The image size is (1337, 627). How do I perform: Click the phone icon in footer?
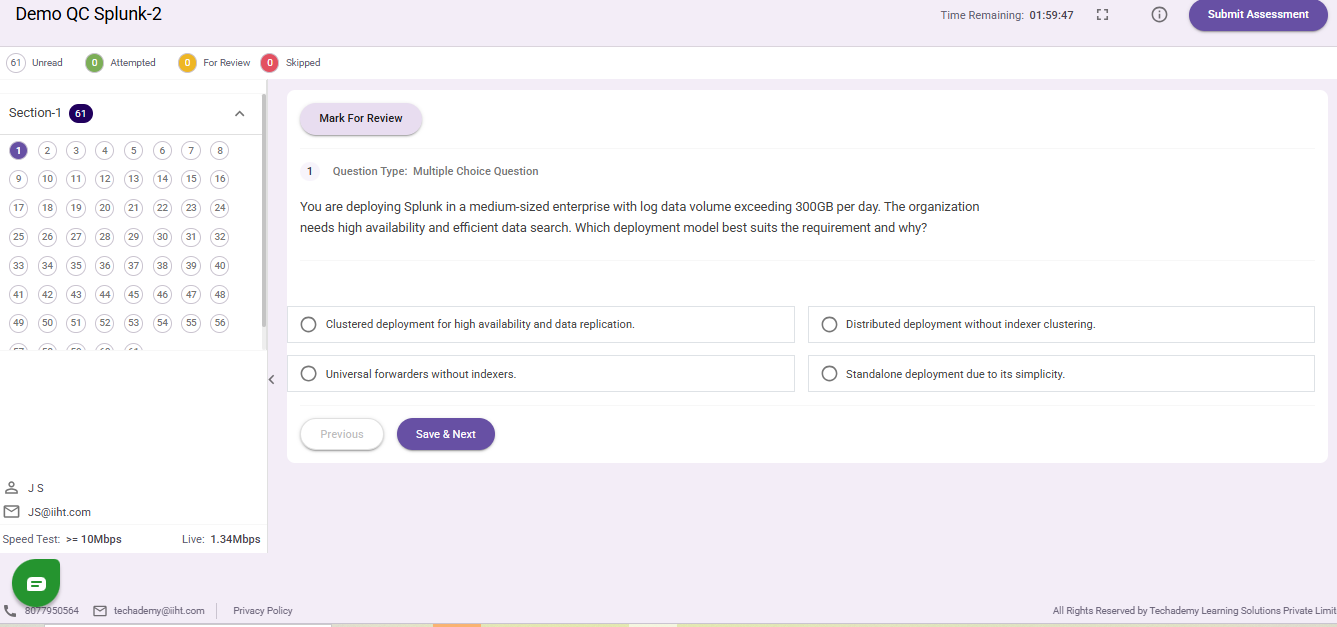point(10,610)
